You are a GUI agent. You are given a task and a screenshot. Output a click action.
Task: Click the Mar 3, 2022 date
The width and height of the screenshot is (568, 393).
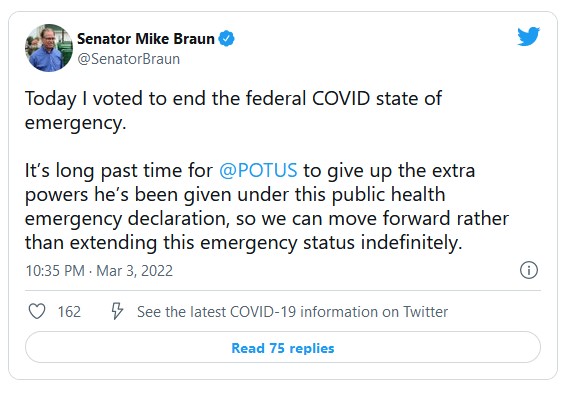pos(134,271)
